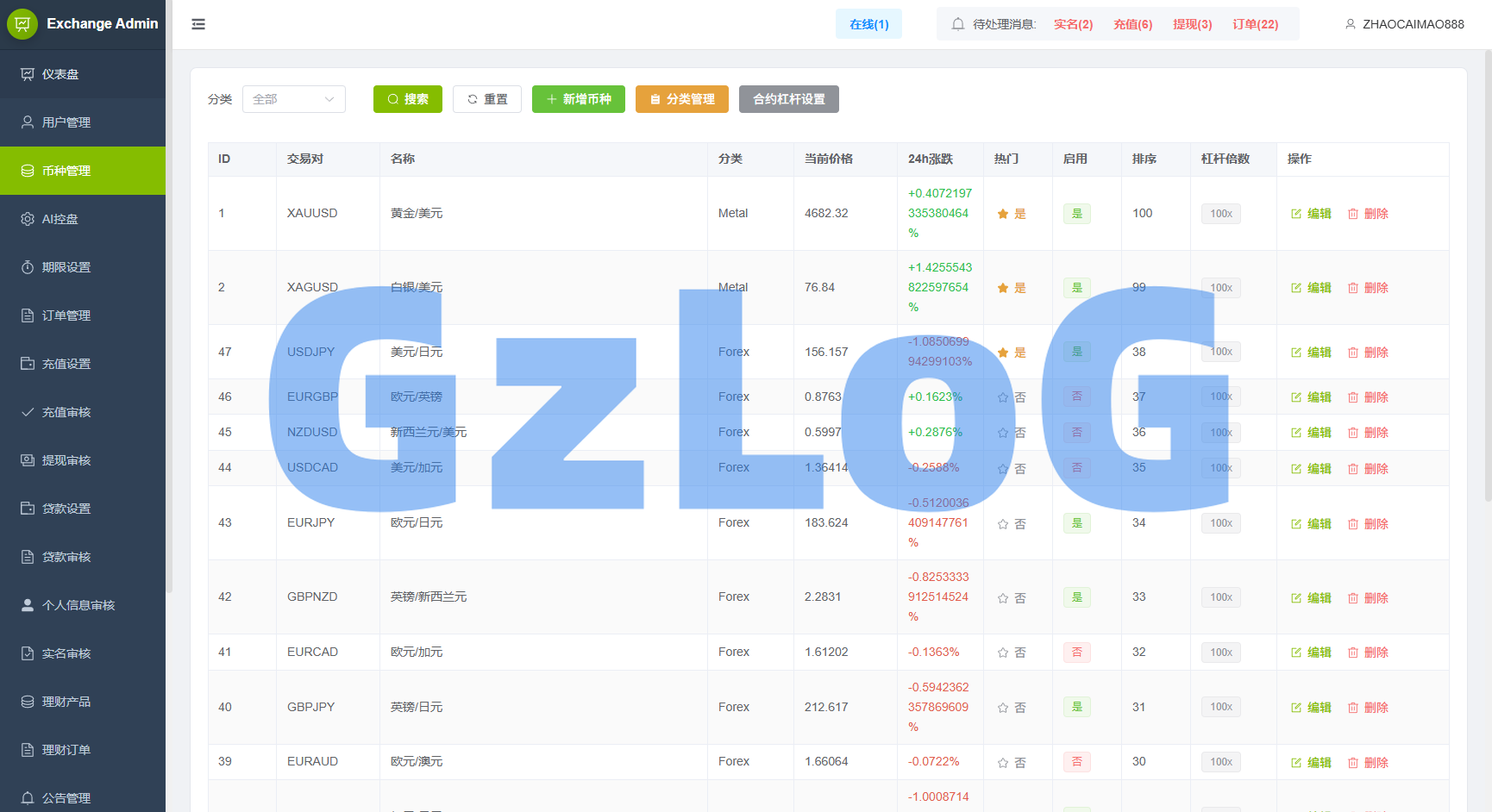Open the 仪表盘 dashboard menu

[83, 74]
